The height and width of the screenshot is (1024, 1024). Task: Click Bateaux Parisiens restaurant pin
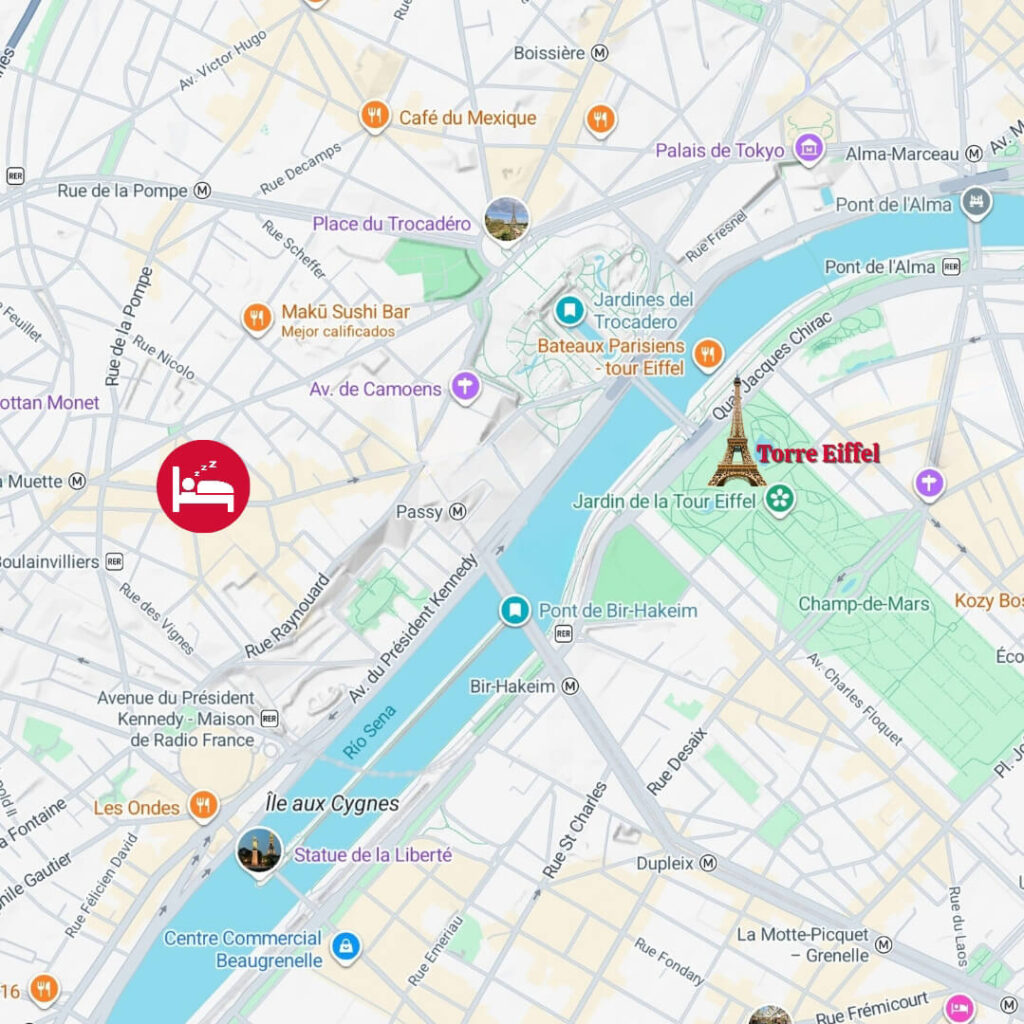[708, 355]
